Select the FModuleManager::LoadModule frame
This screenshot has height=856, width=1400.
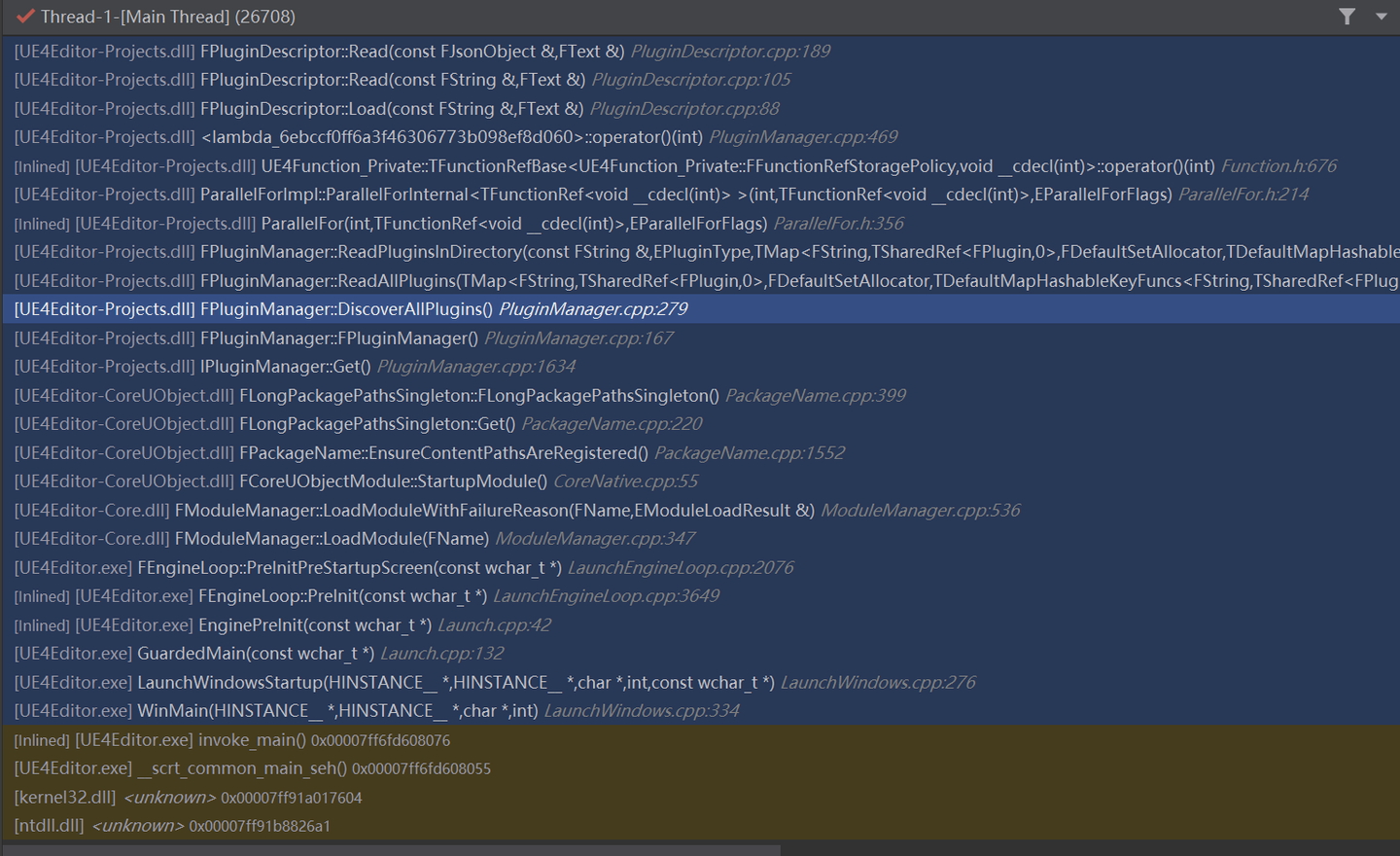(292, 538)
